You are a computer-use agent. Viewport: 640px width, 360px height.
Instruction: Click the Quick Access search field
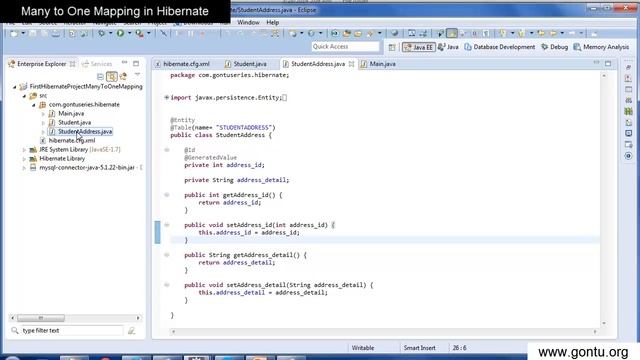[345, 47]
